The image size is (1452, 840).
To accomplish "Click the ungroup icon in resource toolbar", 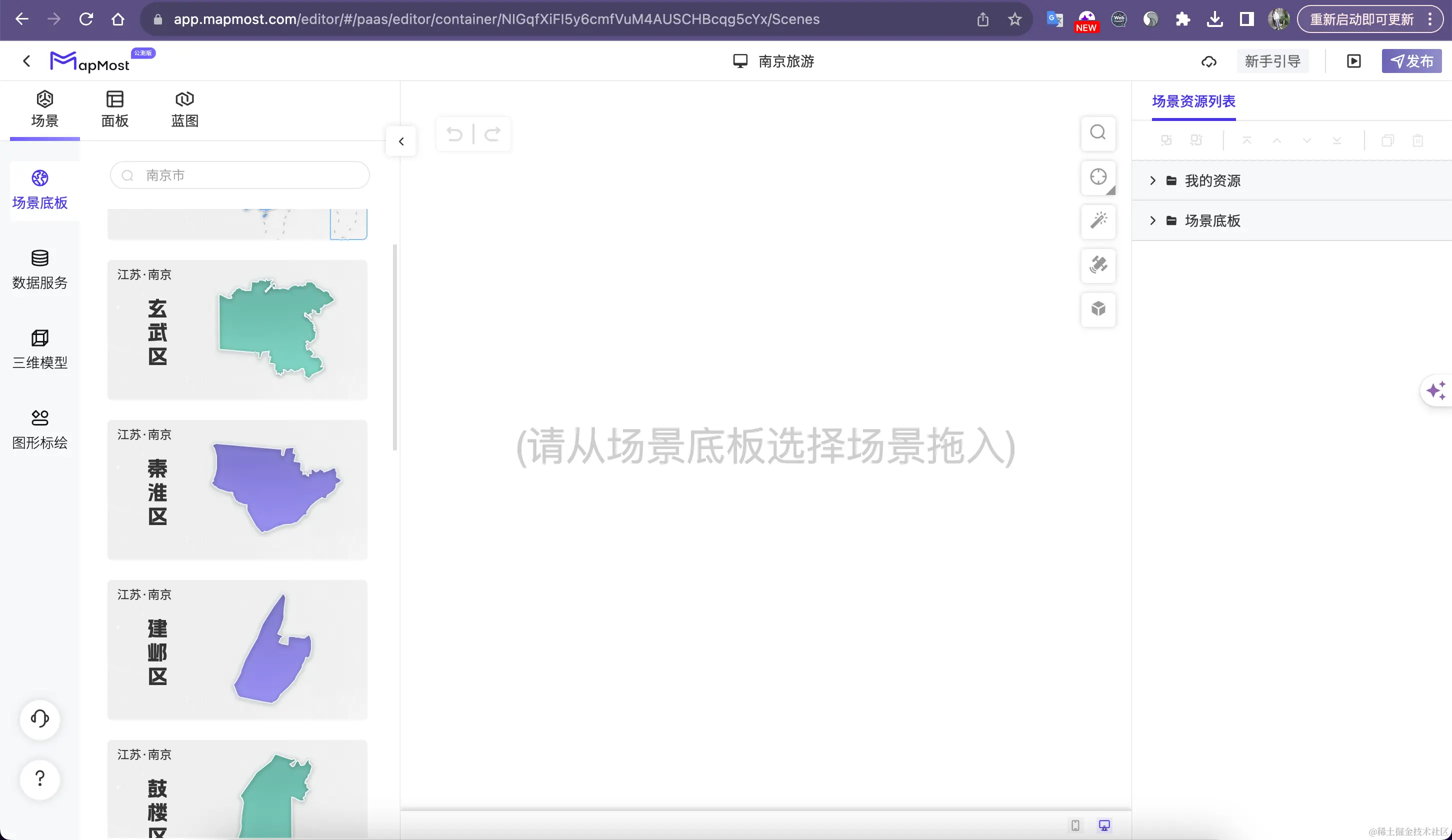I will click(x=1196, y=140).
